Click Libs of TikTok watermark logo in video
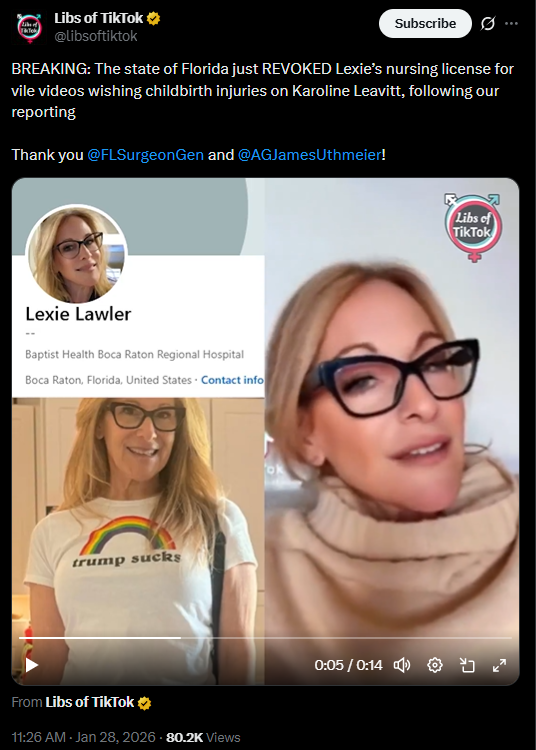The width and height of the screenshot is (536, 750). pyautogui.click(x=472, y=227)
